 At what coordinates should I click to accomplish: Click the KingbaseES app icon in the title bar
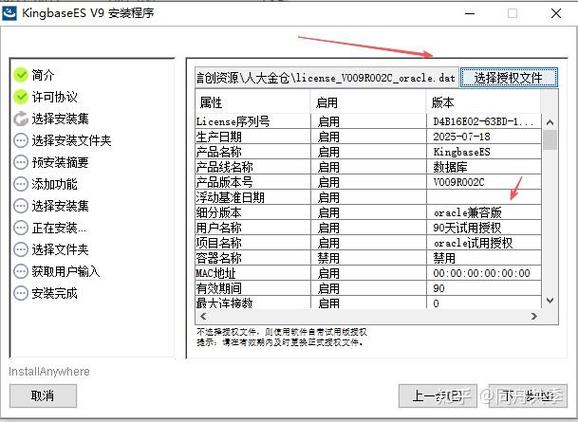(9, 13)
